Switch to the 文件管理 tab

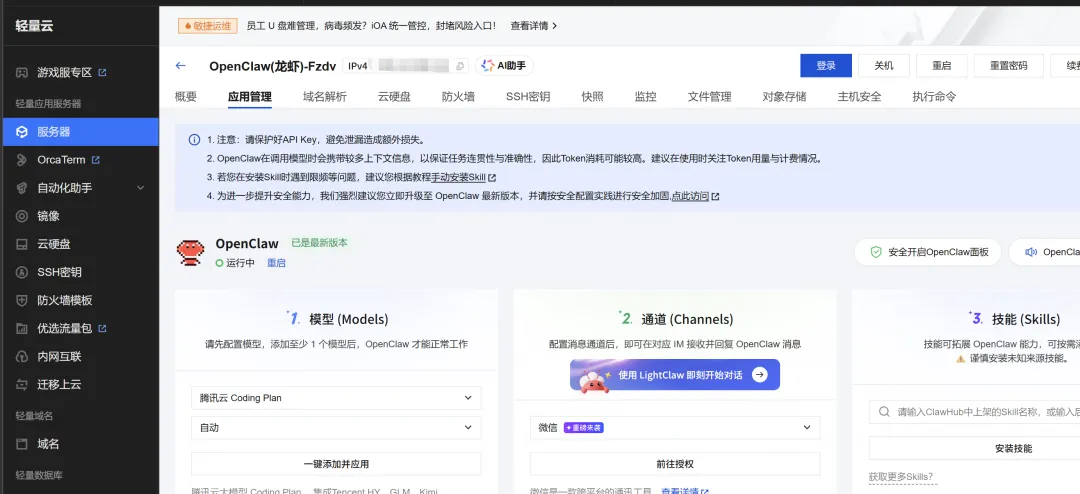[709, 96]
